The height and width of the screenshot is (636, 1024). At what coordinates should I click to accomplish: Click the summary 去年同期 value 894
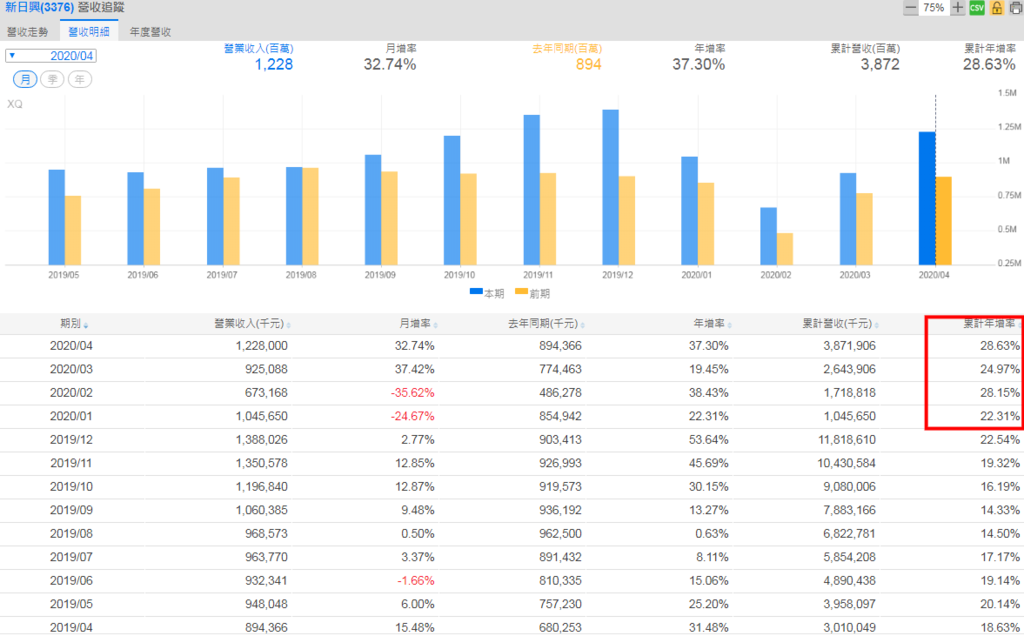coord(588,65)
